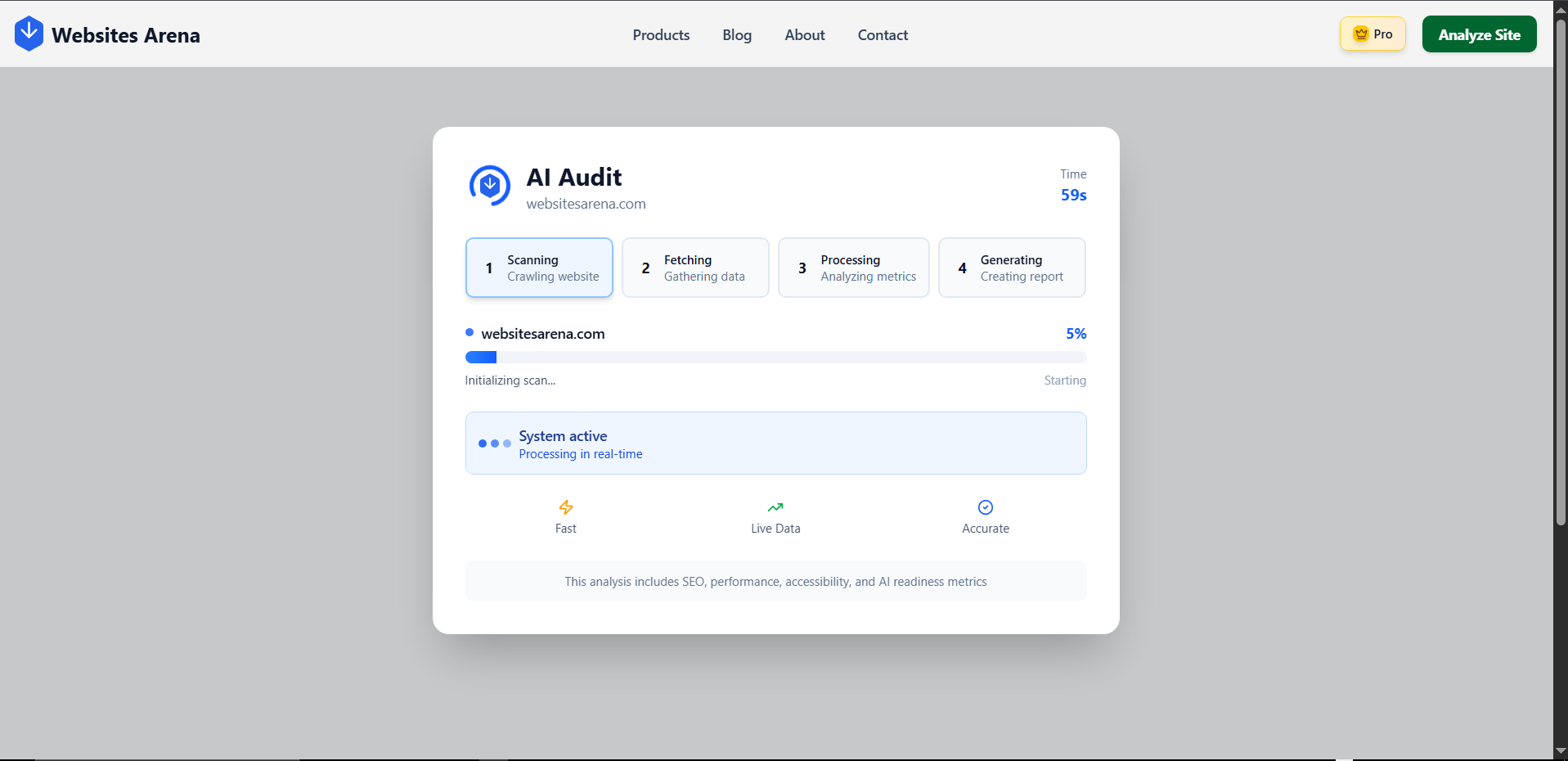Image resolution: width=1568 pixels, height=761 pixels.
Task: Click the blue status dot beside websitesarena.com
Action: point(469,332)
